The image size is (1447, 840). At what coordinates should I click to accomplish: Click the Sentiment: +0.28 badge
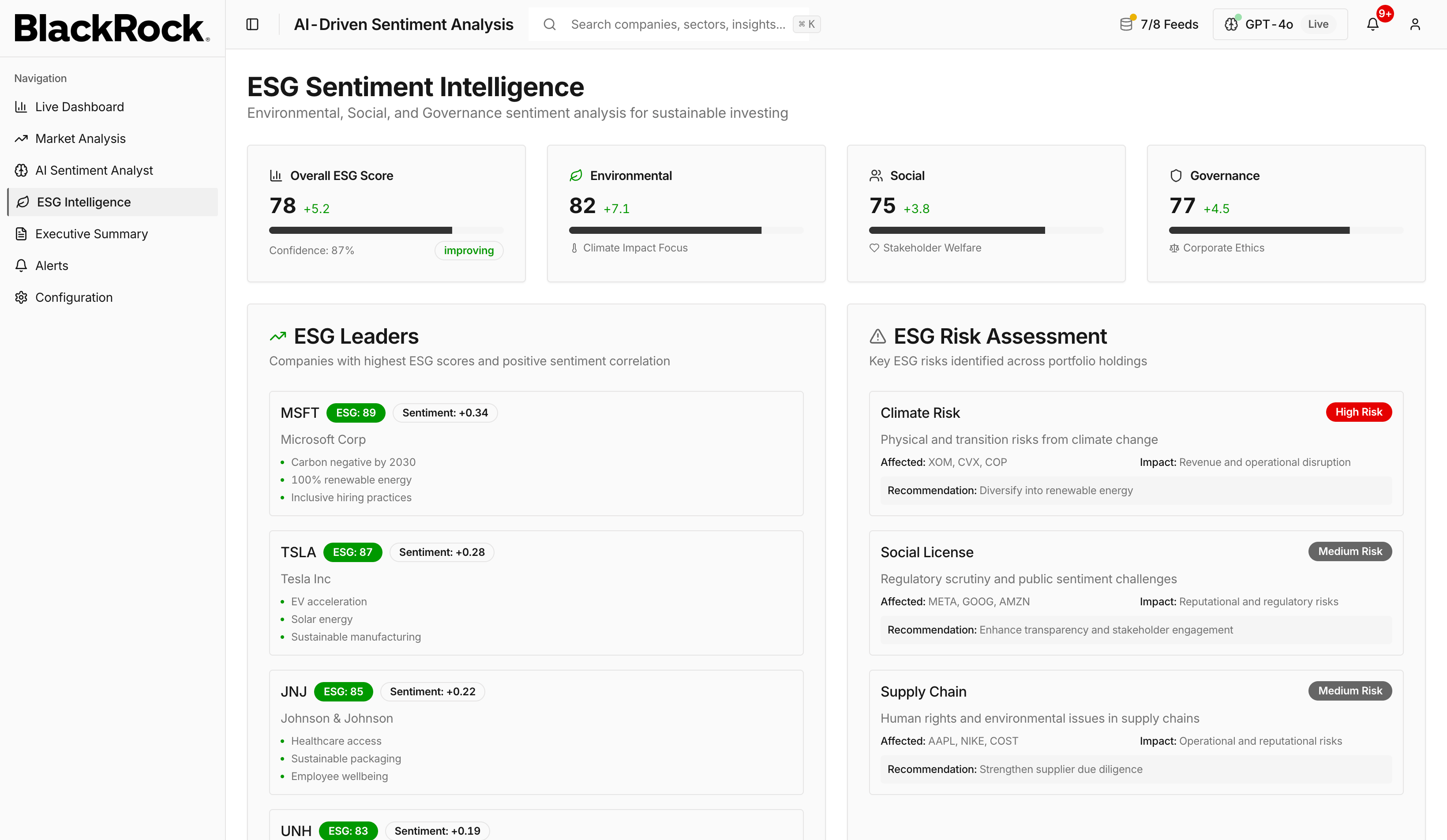(x=442, y=552)
